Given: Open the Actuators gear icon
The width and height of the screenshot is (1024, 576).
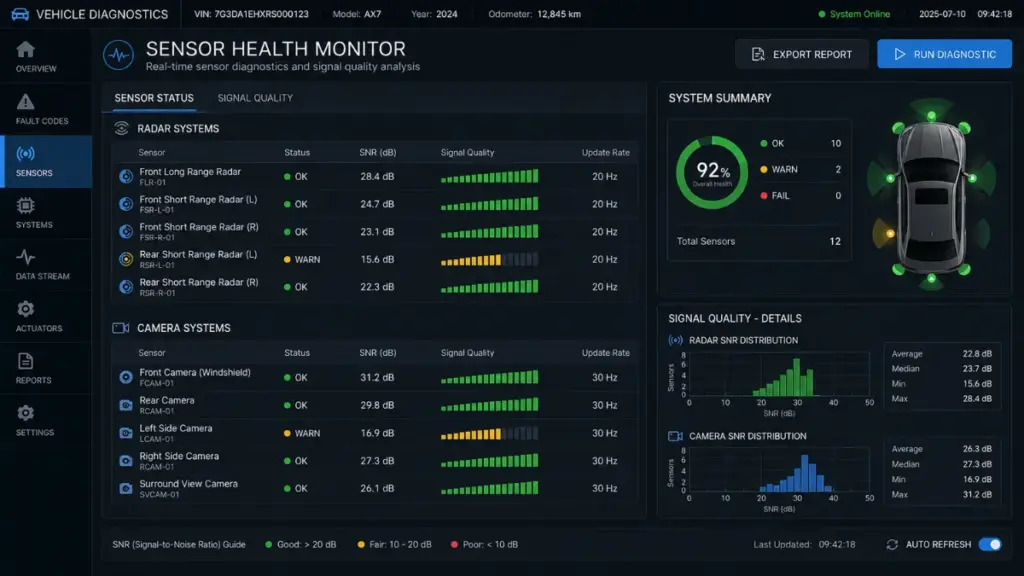Looking at the screenshot, I should tap(25, 309).
